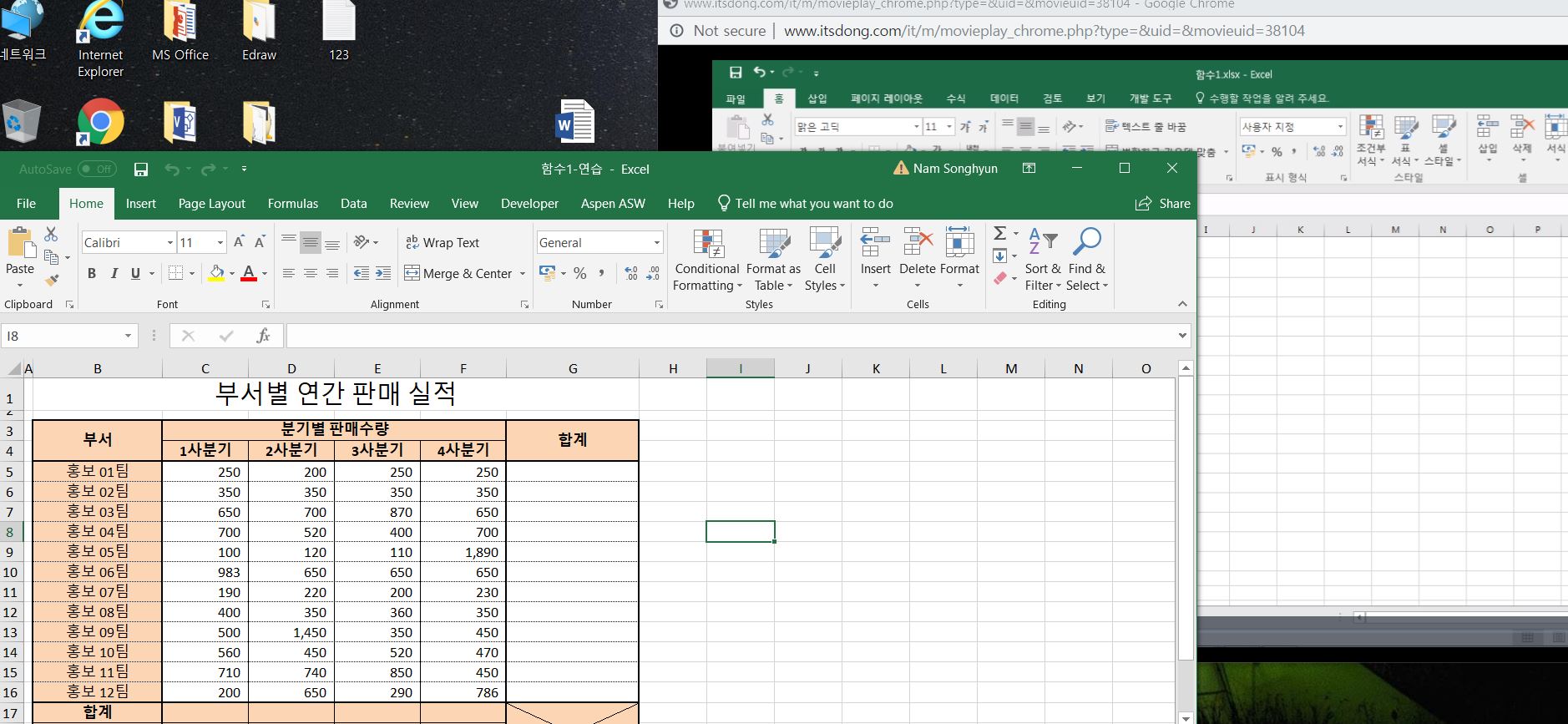Click the Insert Function fx icon
The image size is (1568, 724).
(263, 336)
